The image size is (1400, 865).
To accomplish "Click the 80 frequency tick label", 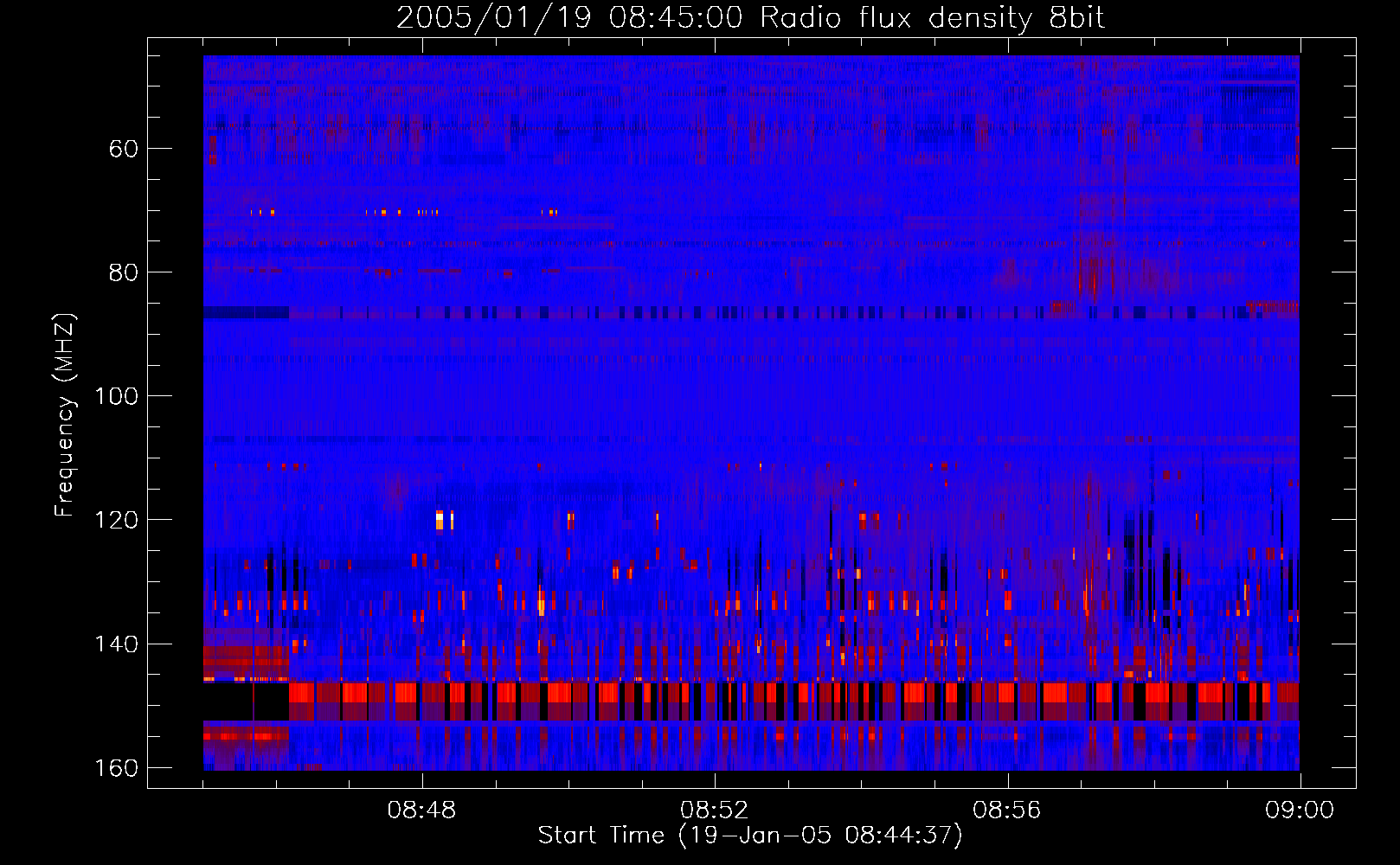I will [x=124, y=272].
